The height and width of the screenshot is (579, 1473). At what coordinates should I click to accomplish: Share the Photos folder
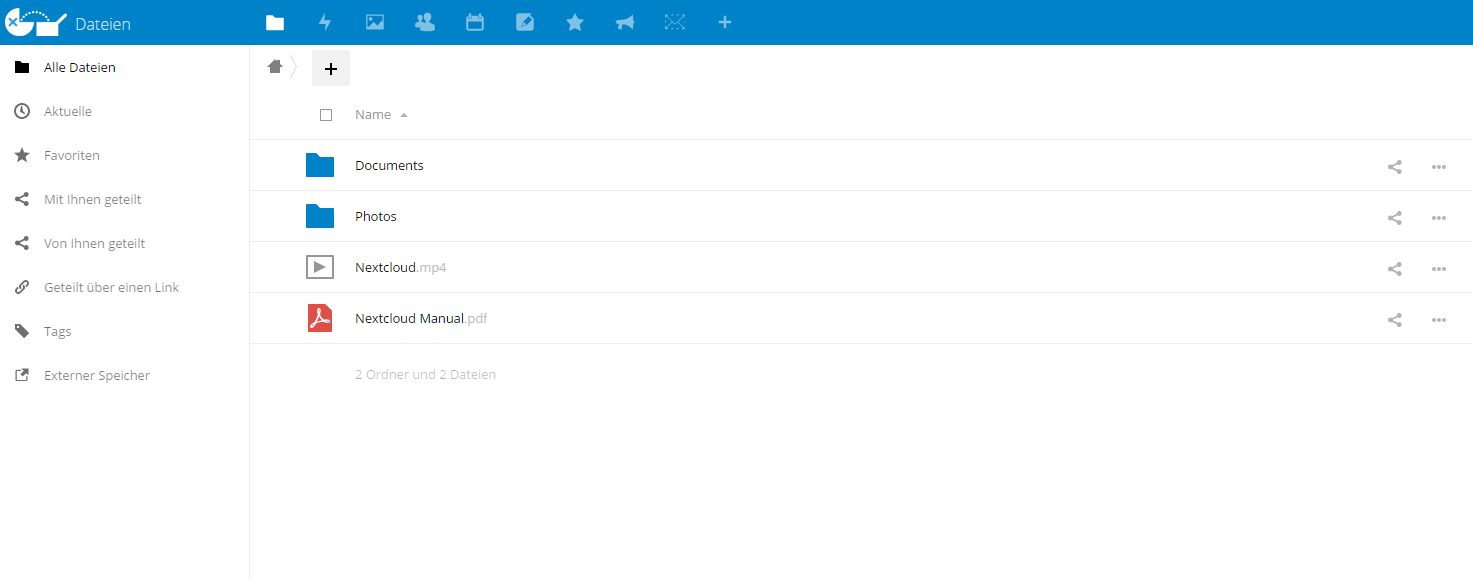[x=1395, y=218]
